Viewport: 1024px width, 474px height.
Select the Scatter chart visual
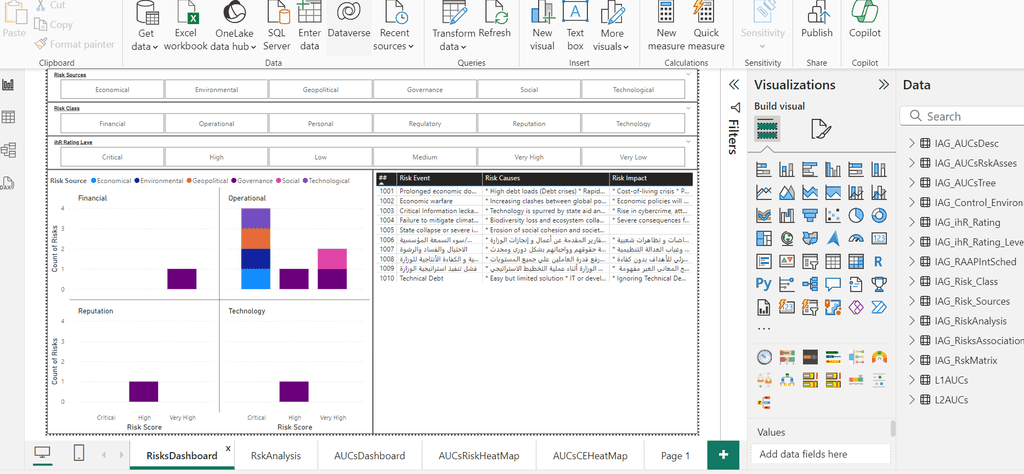(833, 215)
